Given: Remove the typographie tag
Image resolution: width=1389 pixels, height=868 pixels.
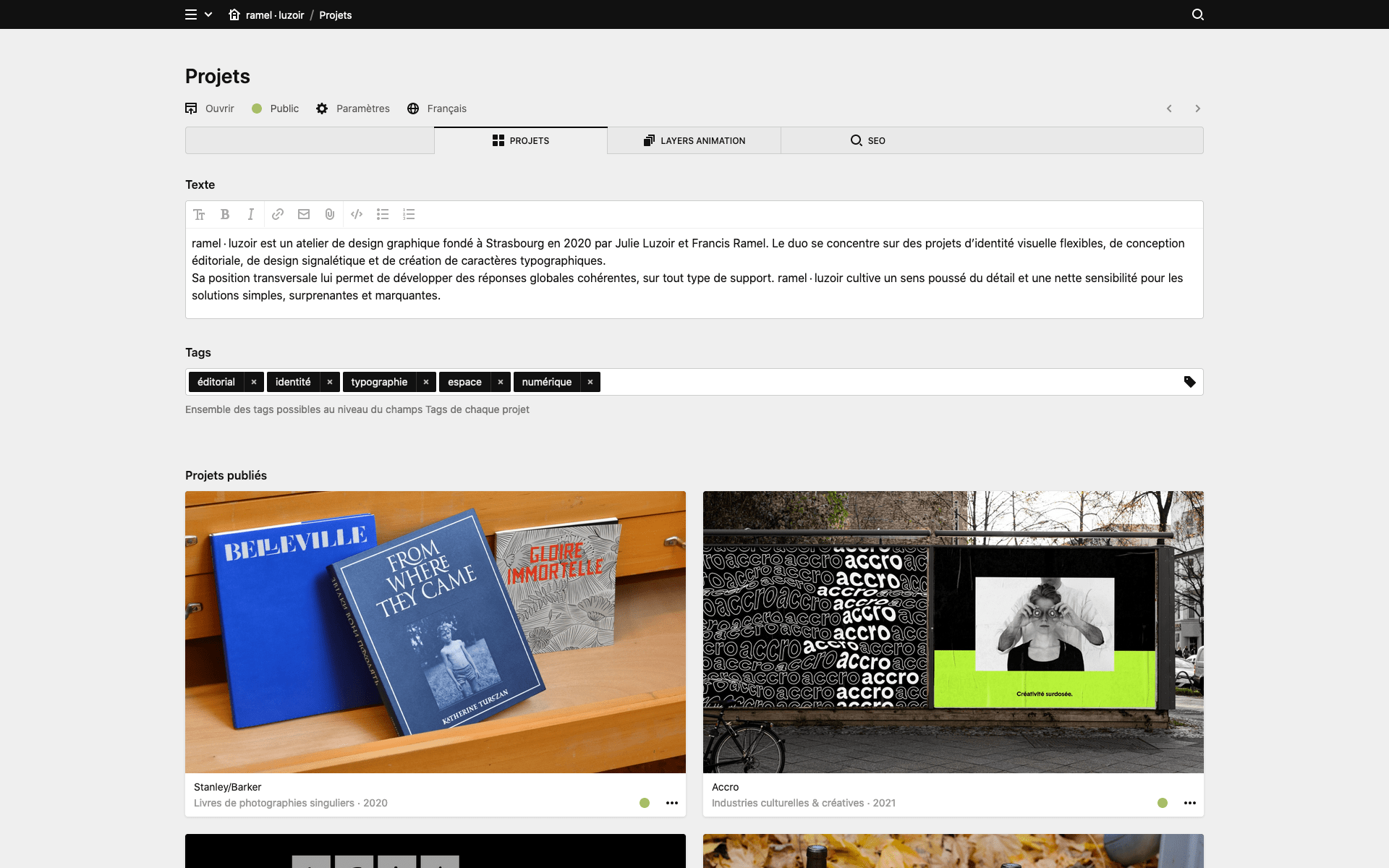Looking at the screenshot, I should click(426, 382).
